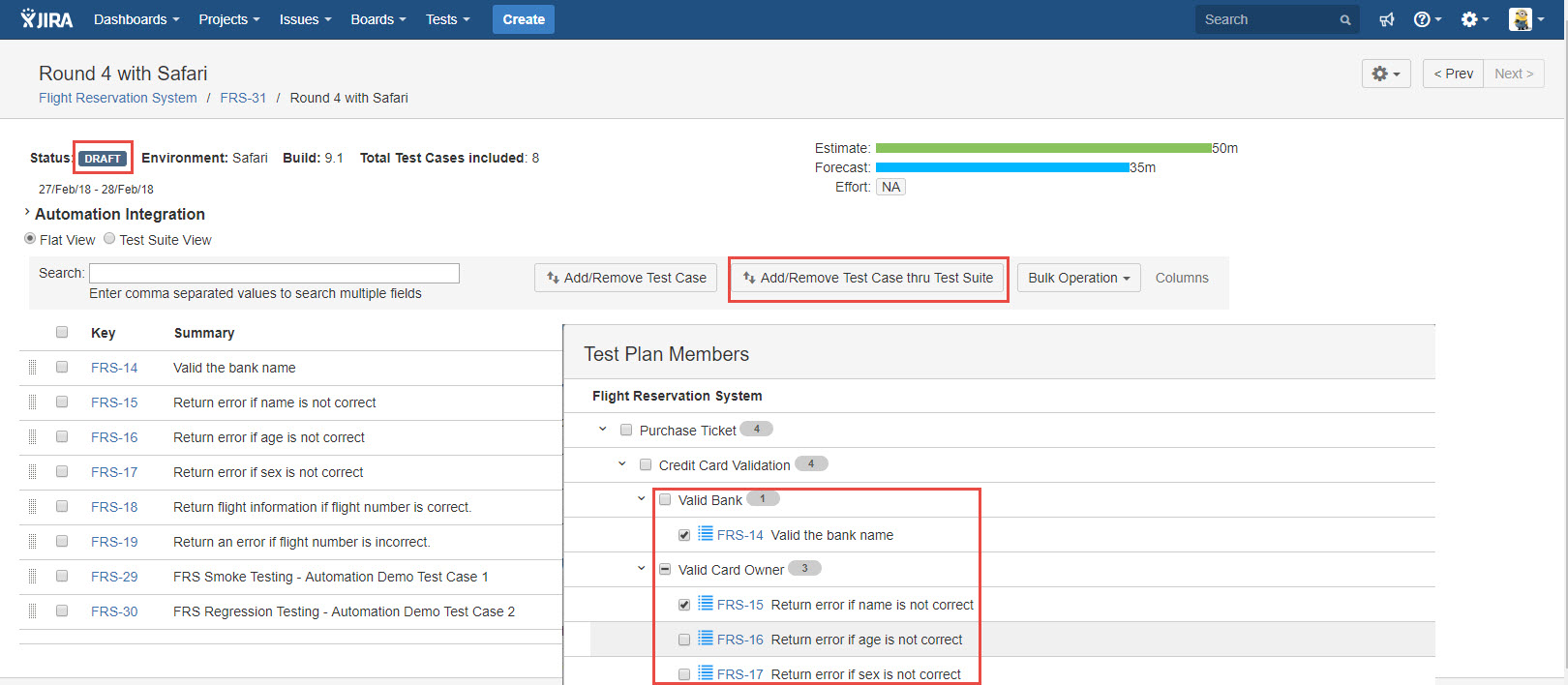Open the Columns link
The height and width of the screenshot is (685, 1568).
click(1182, 278)
